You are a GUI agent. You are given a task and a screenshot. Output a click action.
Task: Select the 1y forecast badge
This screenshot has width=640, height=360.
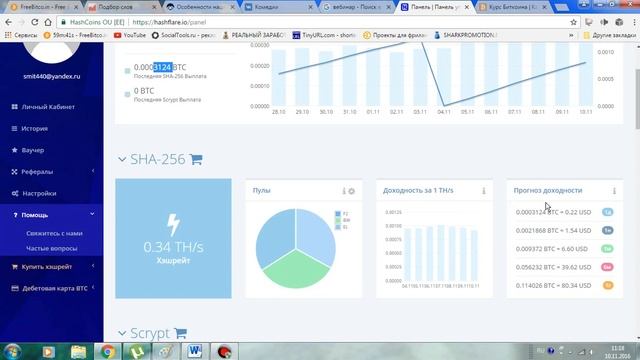pos(607,285)
